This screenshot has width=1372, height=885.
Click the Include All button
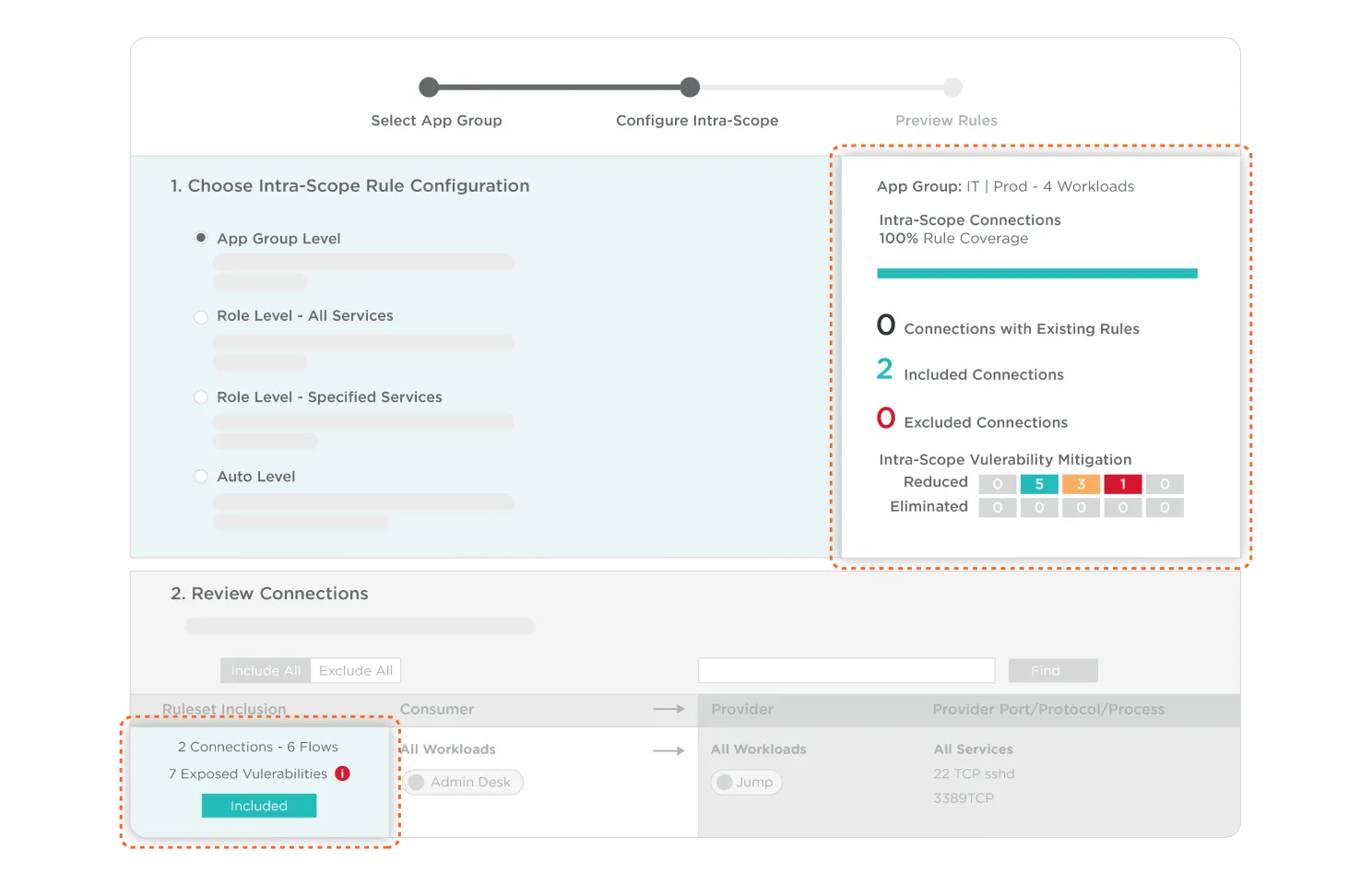coord(266,670)
